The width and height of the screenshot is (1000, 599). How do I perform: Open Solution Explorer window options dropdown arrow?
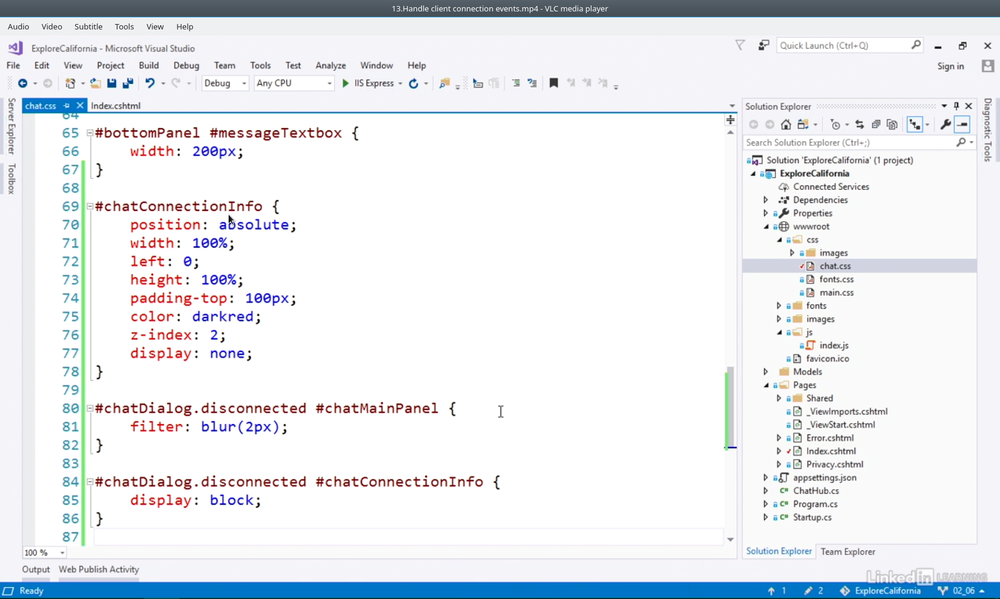point(944,106)
